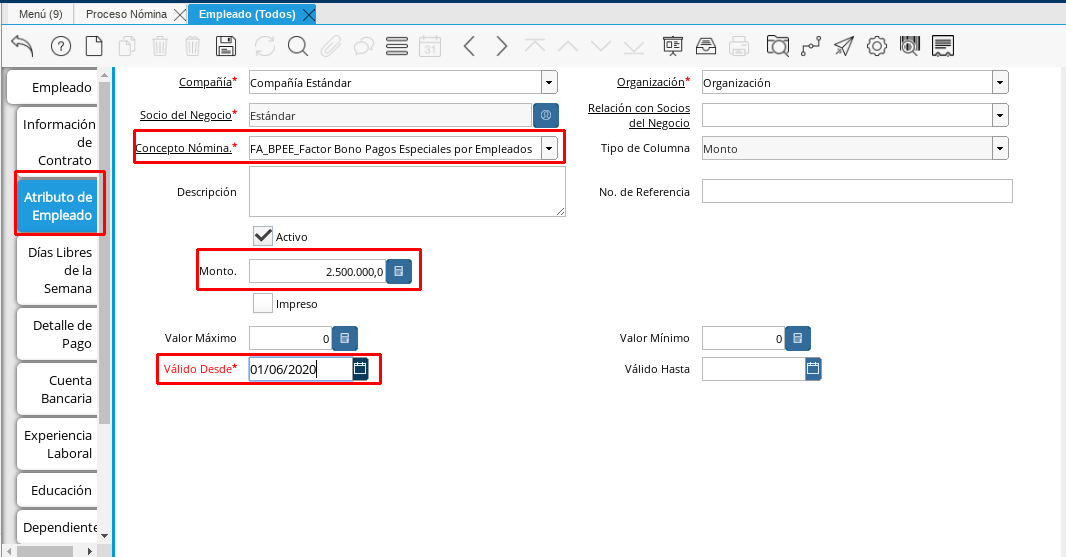Go to previous record arrow
Screen dimensions: 1066x557
pos(468,46)
